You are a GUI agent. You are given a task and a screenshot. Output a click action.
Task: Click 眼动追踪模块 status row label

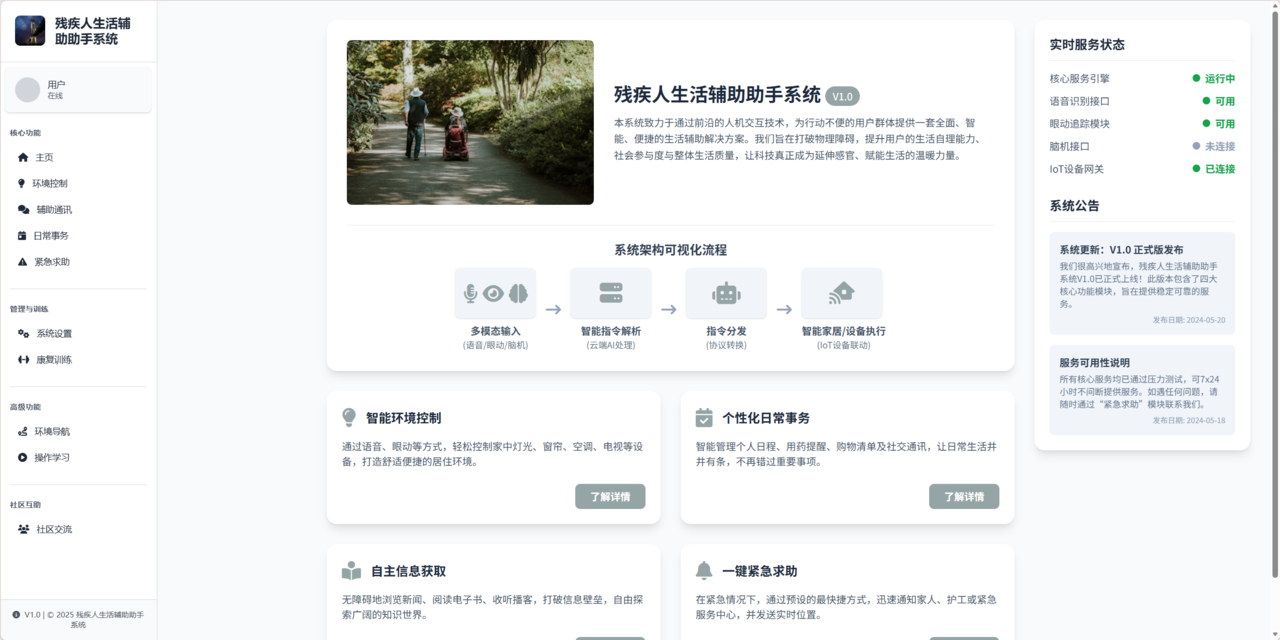coord(1079,124)
